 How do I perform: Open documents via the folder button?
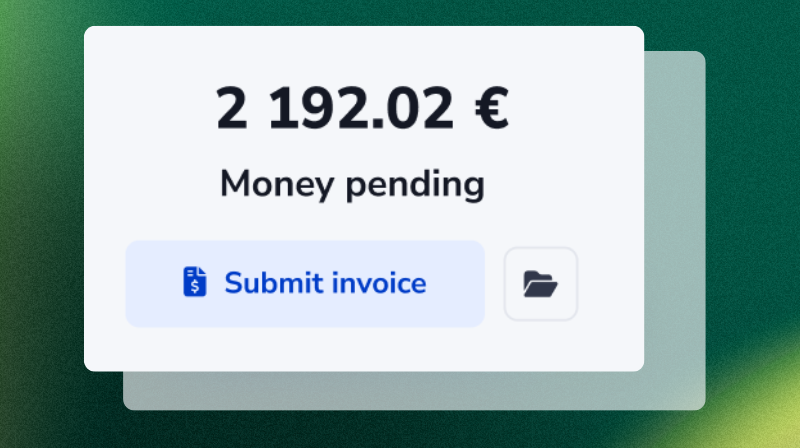pyautogui.click(x=540, y=284)
